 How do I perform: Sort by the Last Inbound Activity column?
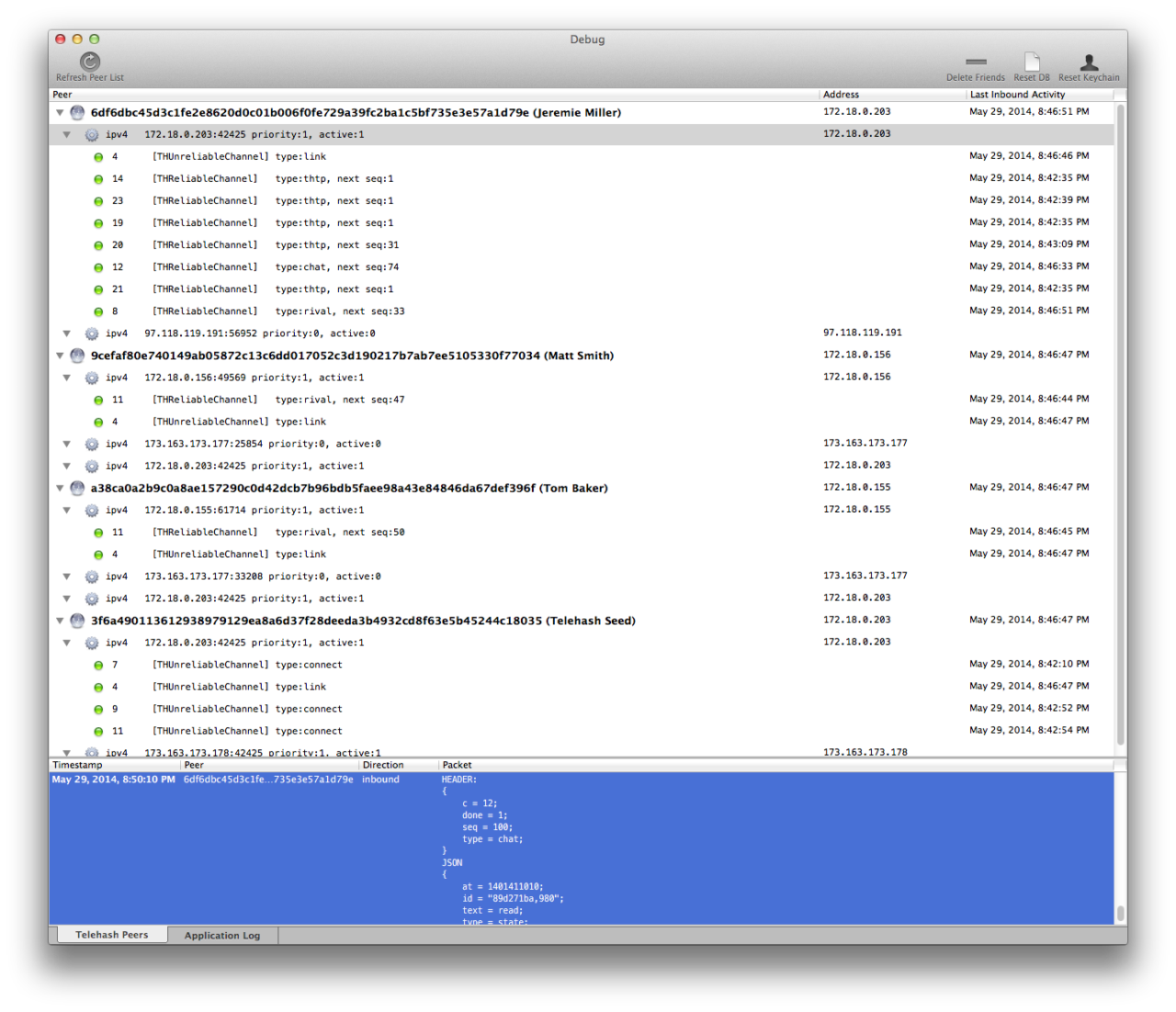[x=1017, y=95]
